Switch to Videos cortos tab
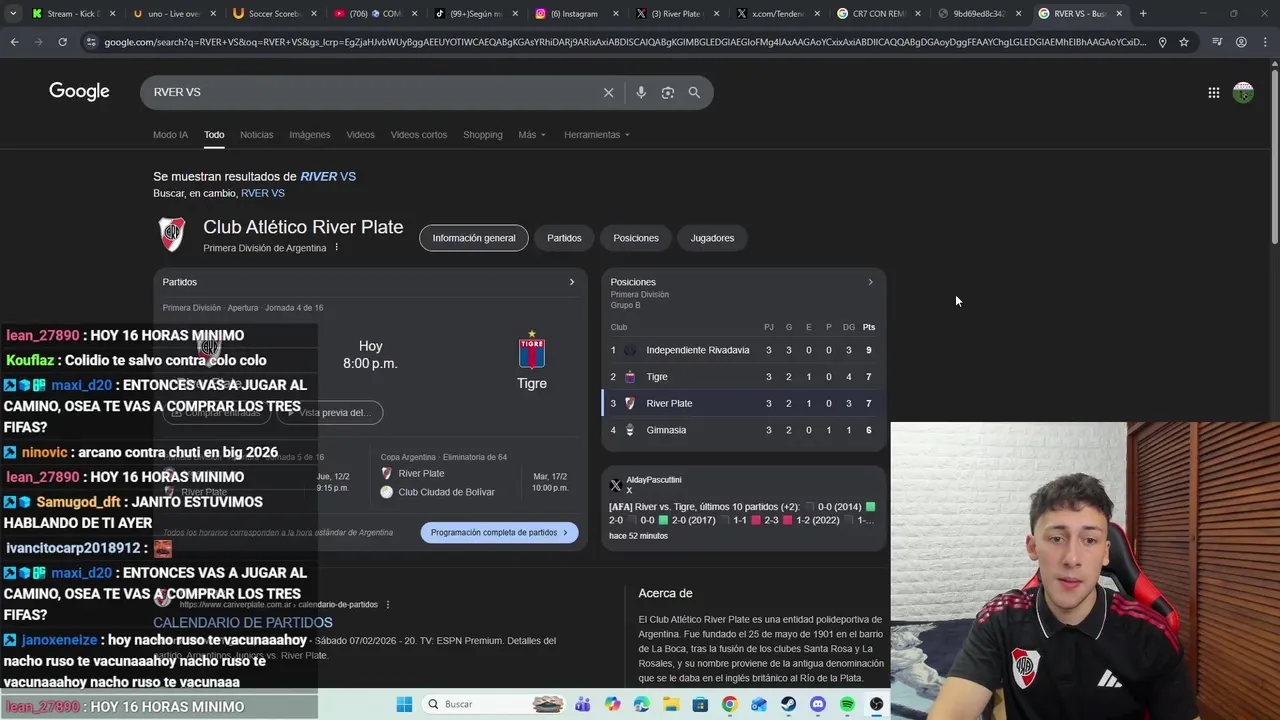 pos(419,135)
